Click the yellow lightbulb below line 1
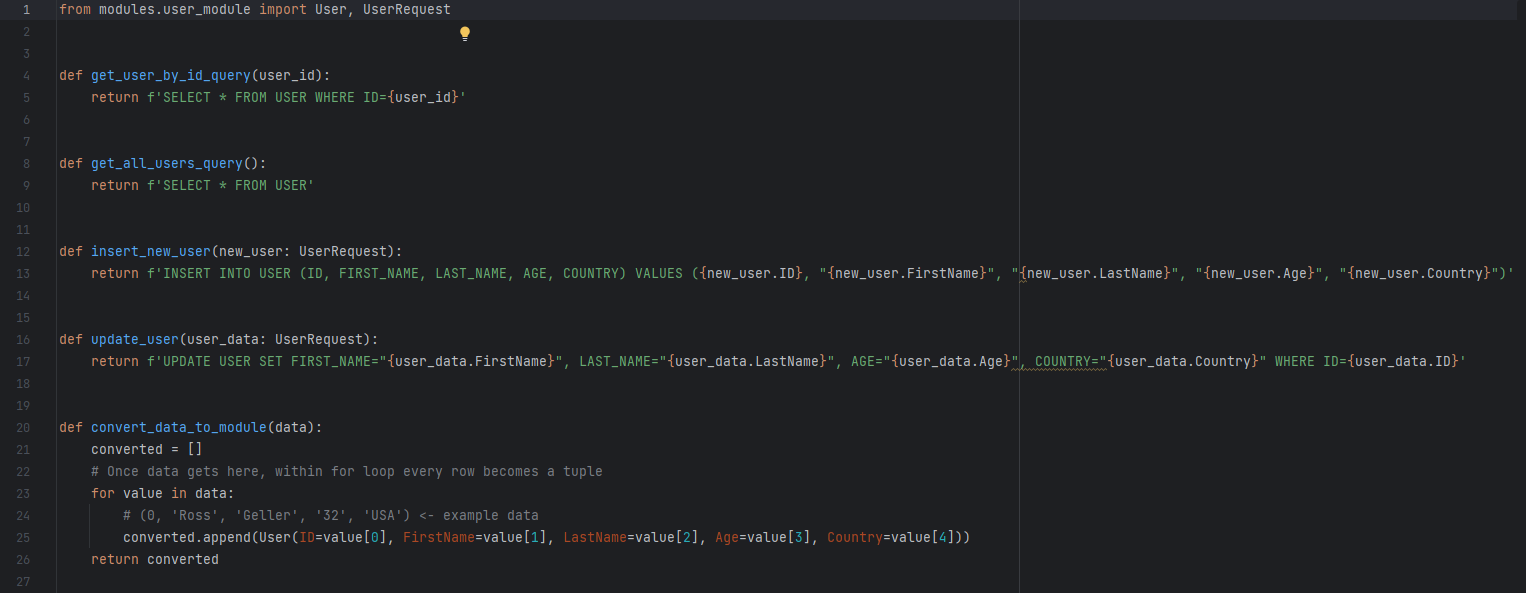Viewport: 1526px width, 593px height. (x=464, y=32)
